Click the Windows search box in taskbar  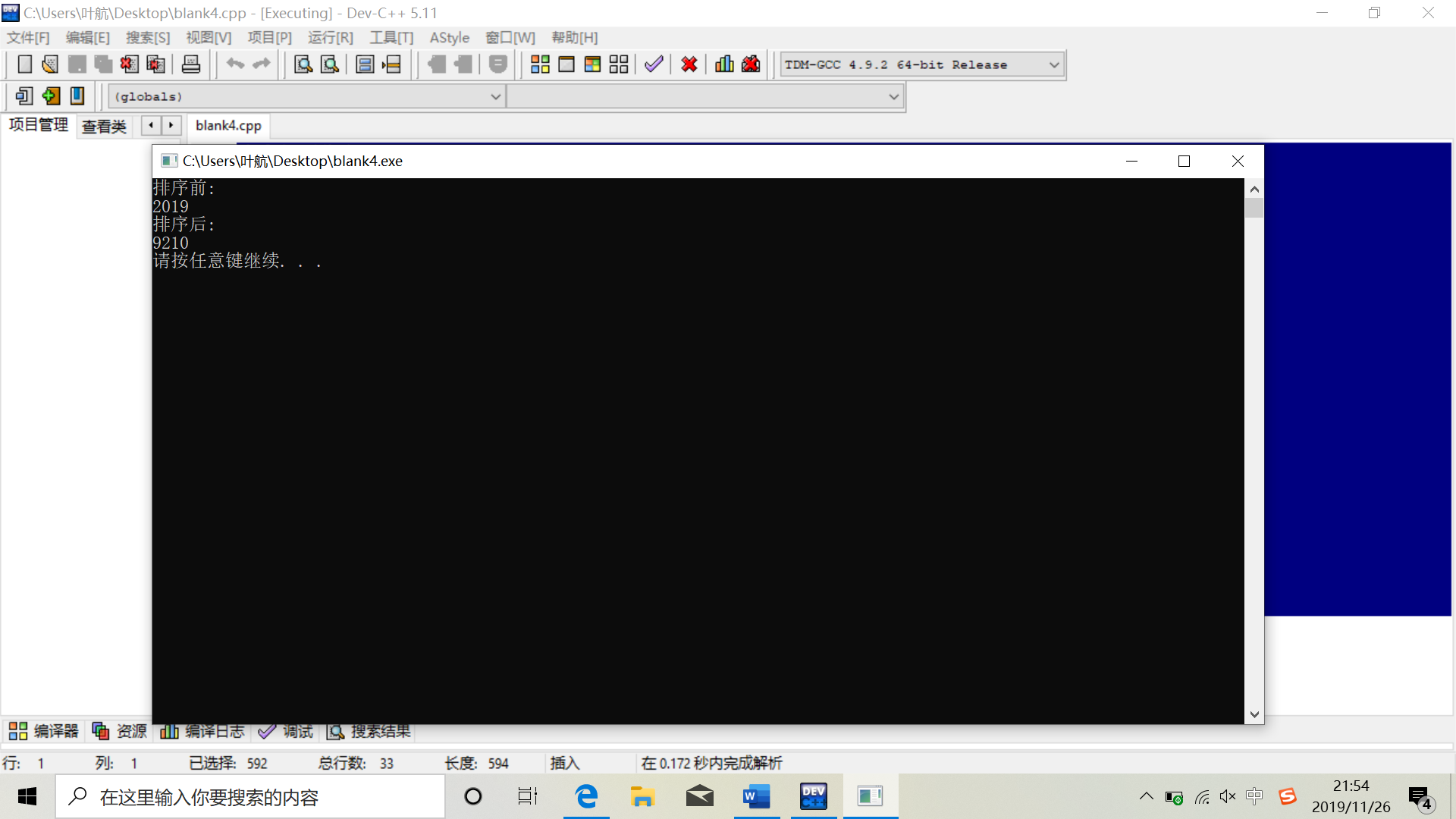[x=250, y=797]
